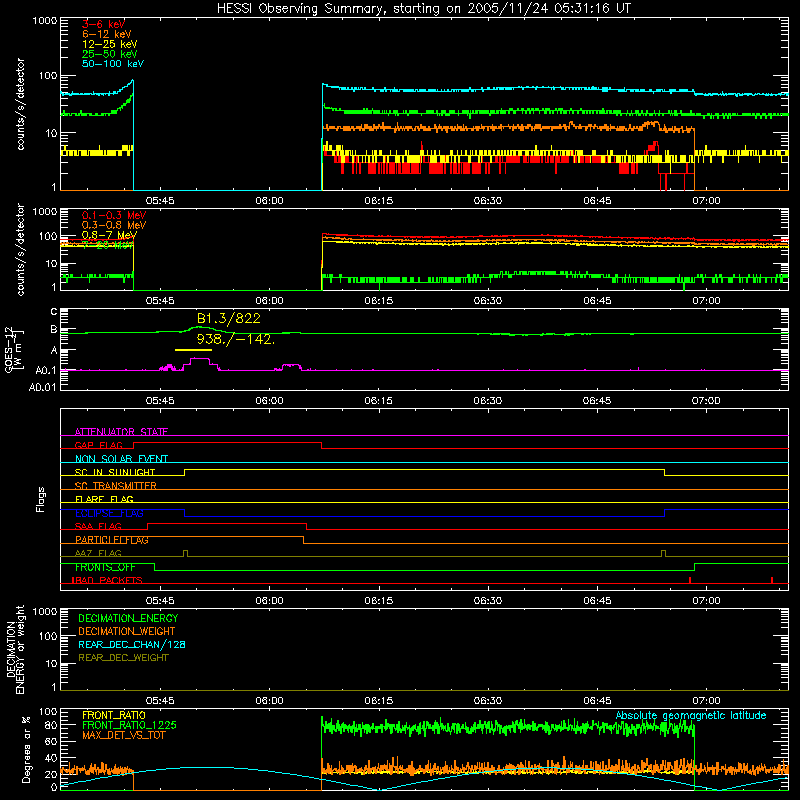Select the 50-100 keV legend label
The height and width of the screenshot is (800, 800).
pyautogui.click(x=113, y=64)
